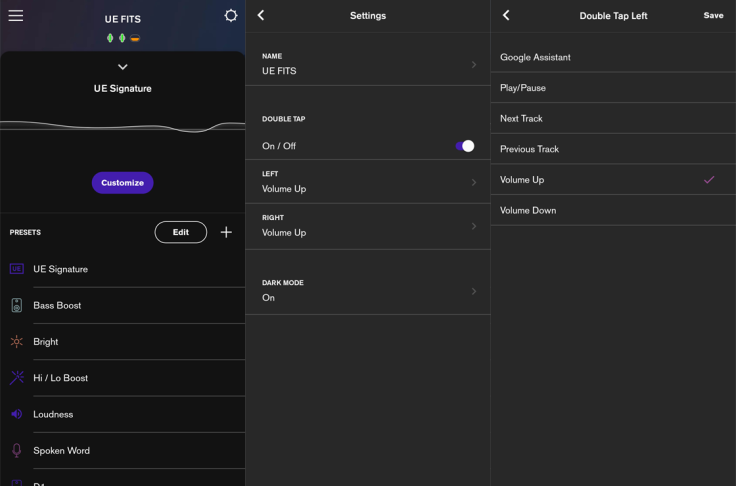Open the hamburger menu

(x=15, y=15)
